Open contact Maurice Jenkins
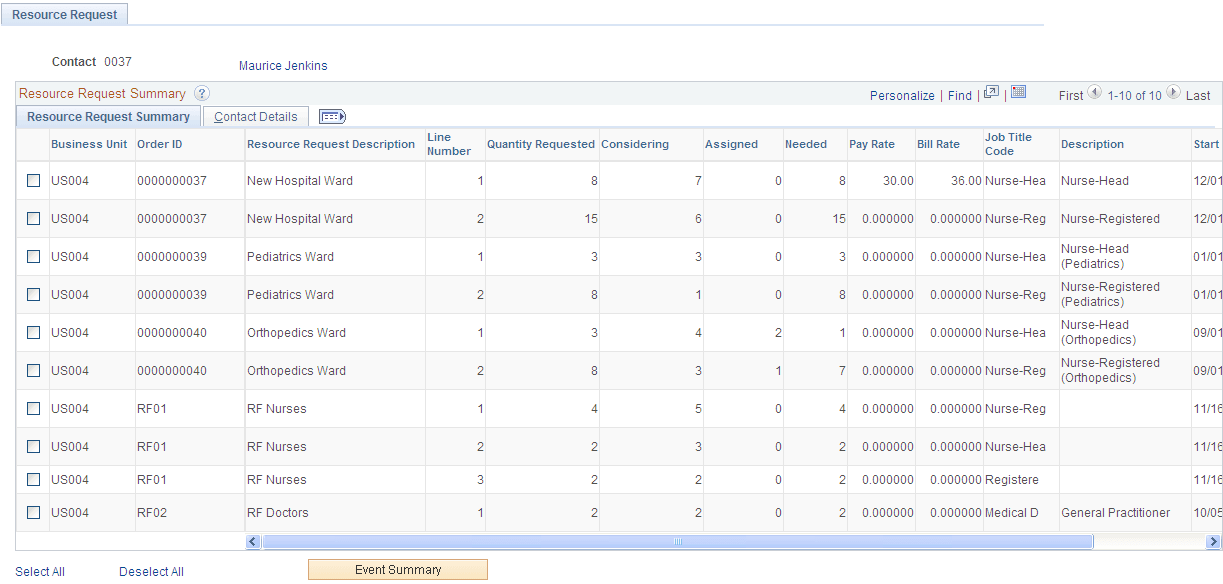1223x584 pixels. pos(281,66)
